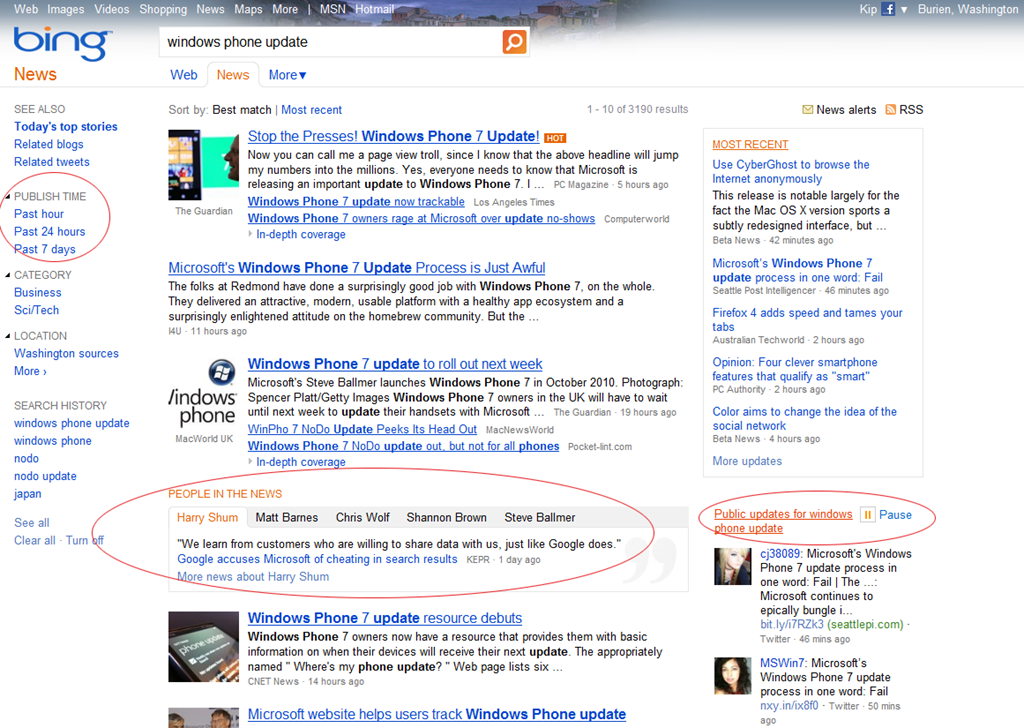Click the orange search magnifier button
Image resolution: width=1024 pixels, height=728 pixels.
[515, 42]
